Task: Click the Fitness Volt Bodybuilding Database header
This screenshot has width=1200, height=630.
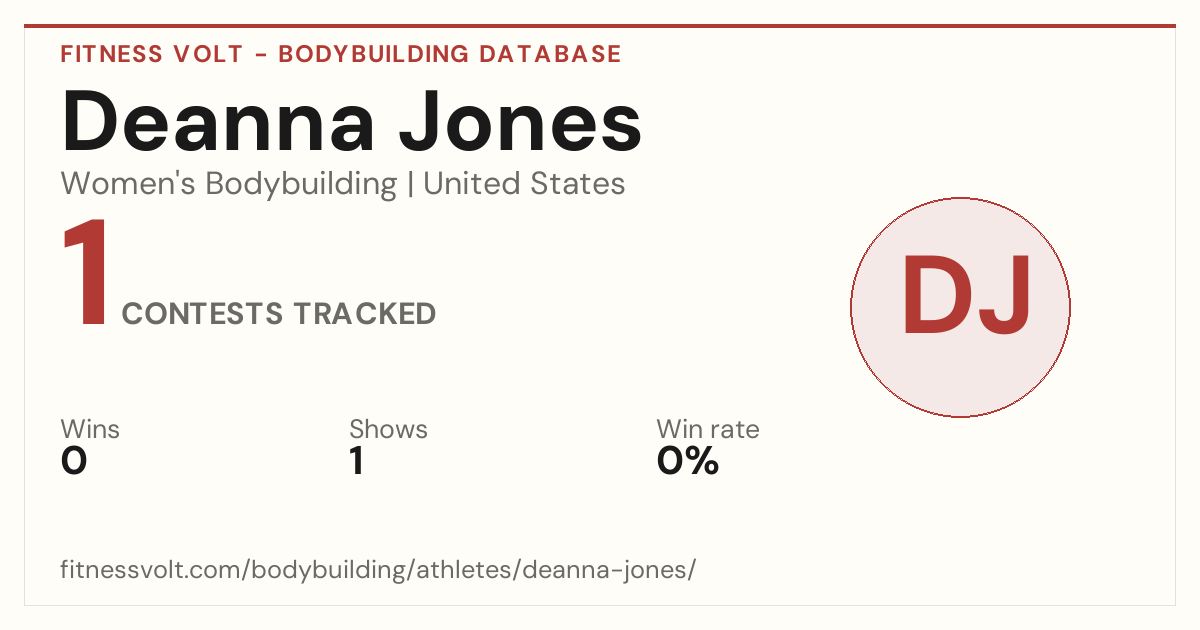Action: coord(341,54)
